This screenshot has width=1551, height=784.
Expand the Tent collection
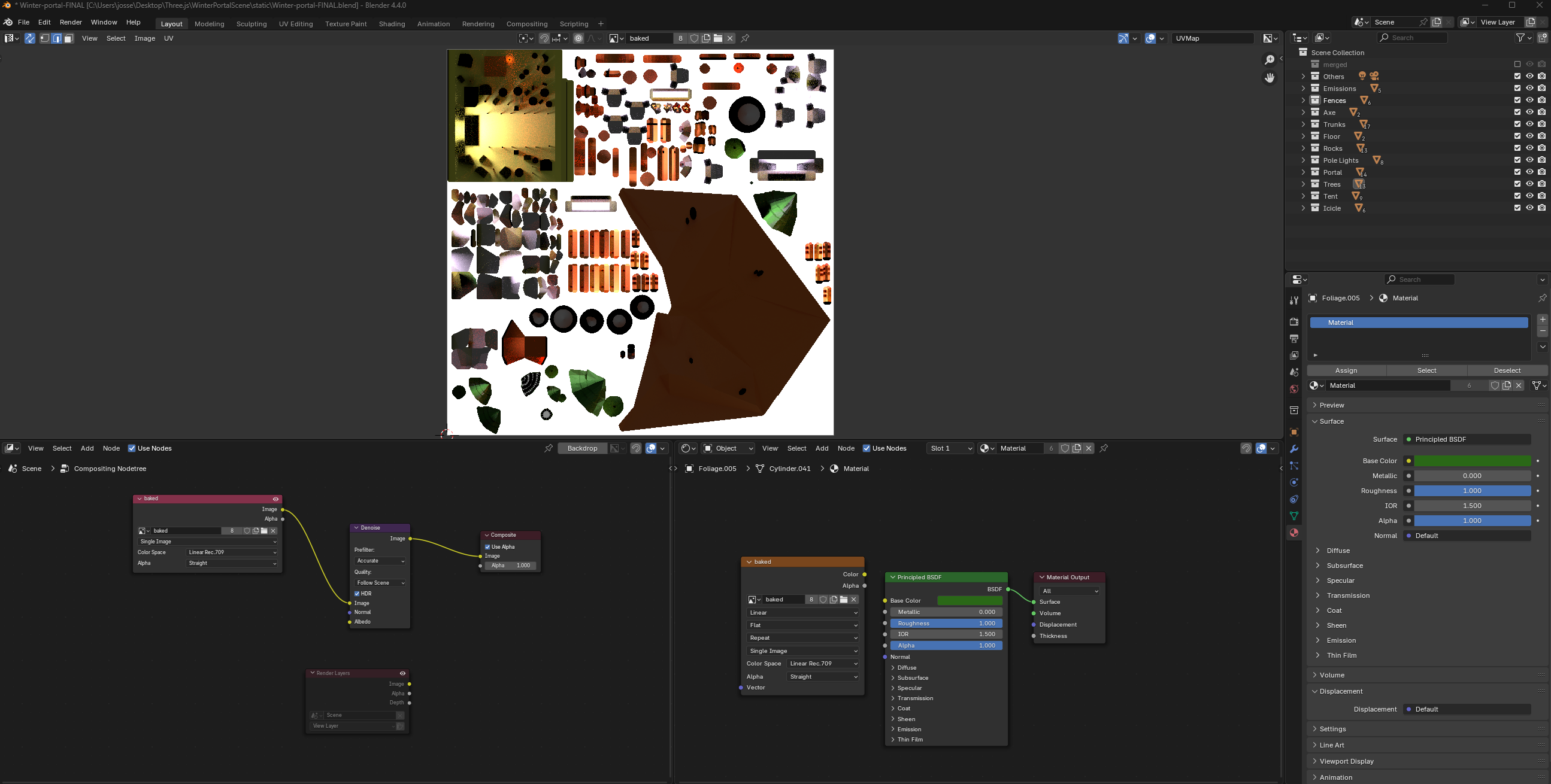1303,196
